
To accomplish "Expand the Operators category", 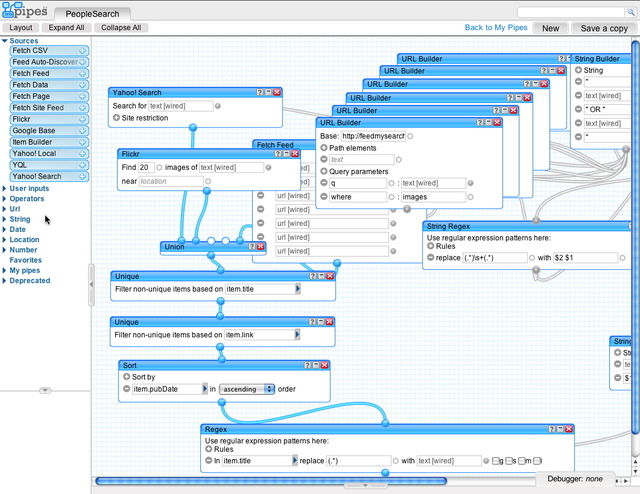I will [4, 199].
